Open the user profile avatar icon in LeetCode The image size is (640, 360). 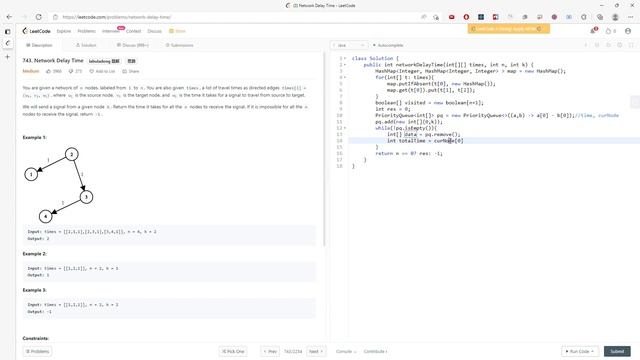pyautogui.click(x=628, y=31)
